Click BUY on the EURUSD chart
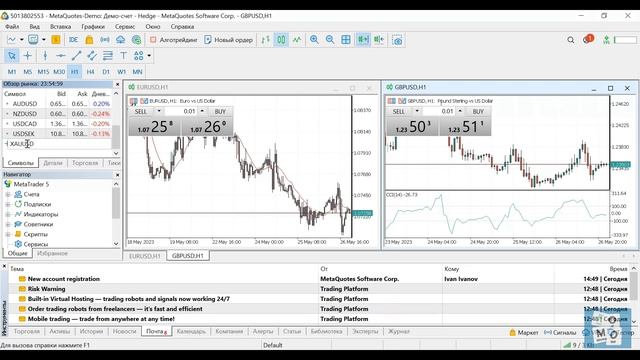This screenshot has height=360, width=640. pos(220,111)
